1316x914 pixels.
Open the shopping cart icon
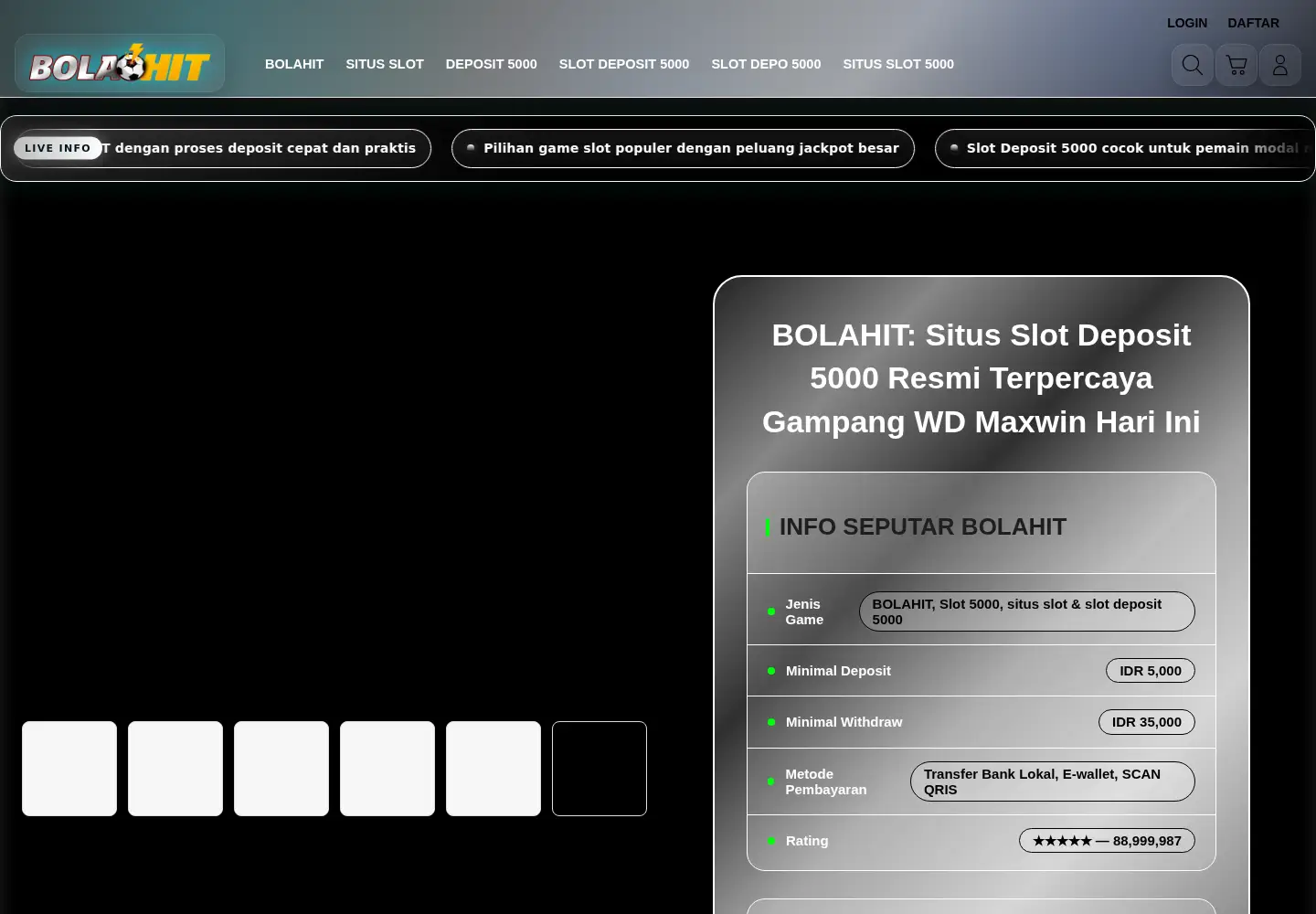point(1236,65)
